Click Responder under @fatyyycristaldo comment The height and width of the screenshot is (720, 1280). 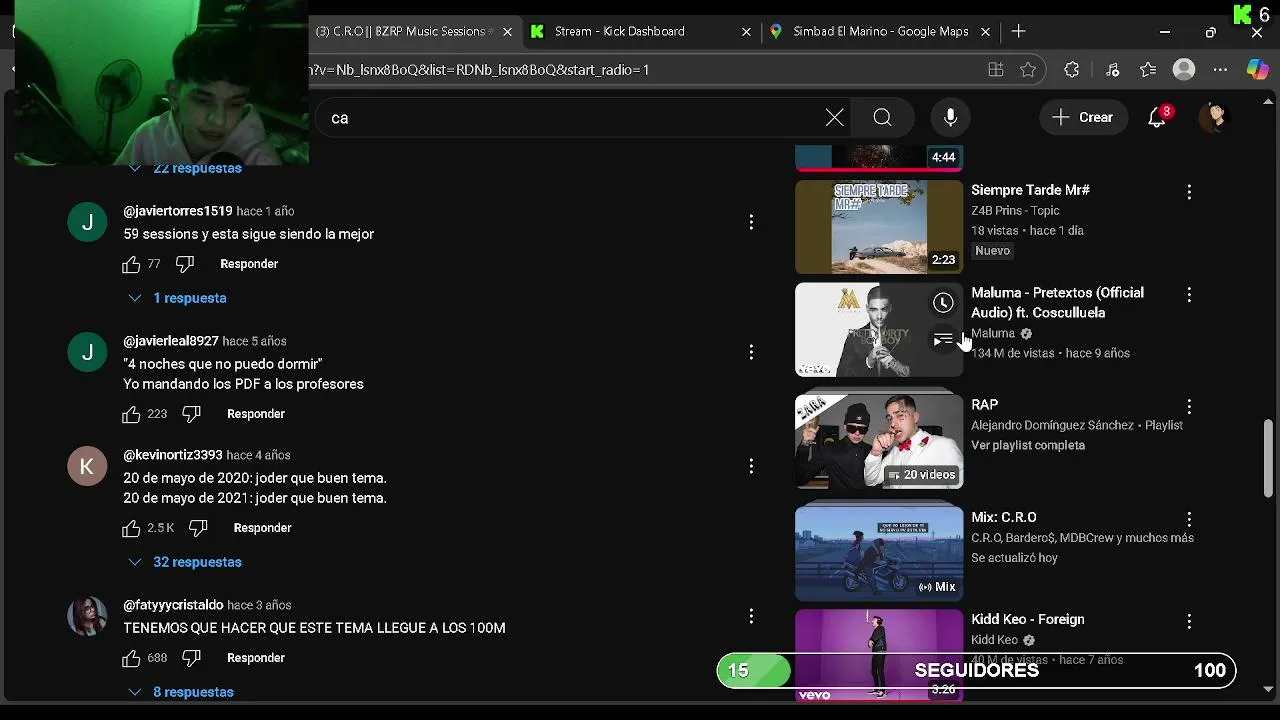256,658
